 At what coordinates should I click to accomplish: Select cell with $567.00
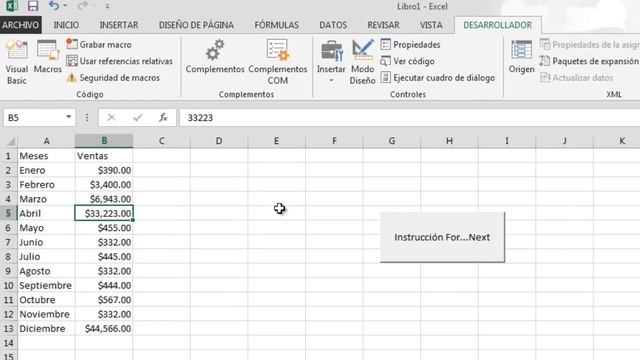tap(104, 300)
